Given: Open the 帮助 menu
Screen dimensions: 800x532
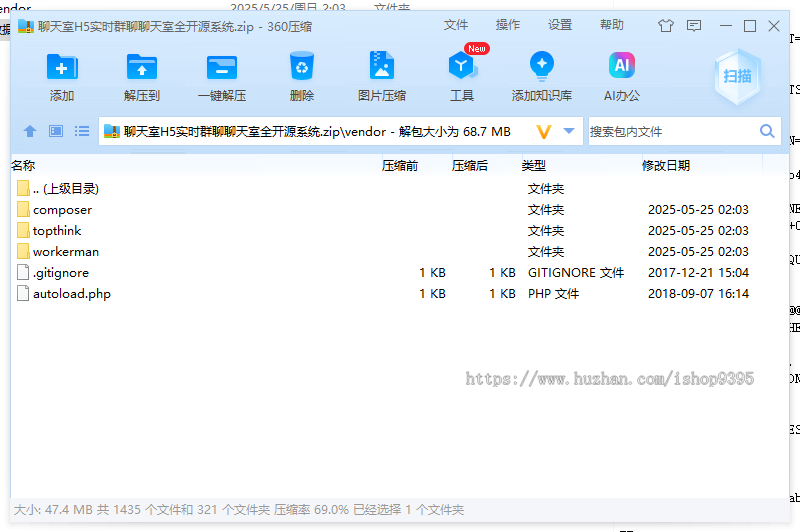Looking at the screenshot, I should pyautogui.click(x=612, y=25).
